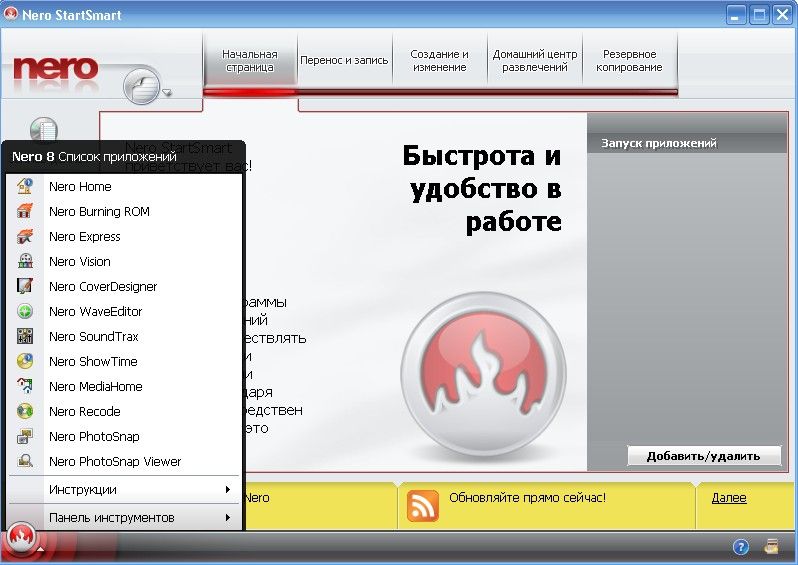The height and width of the screenshot is (565, 798).
Task: Open Nero CoverDesigner entry
Action: pos(125,286)
